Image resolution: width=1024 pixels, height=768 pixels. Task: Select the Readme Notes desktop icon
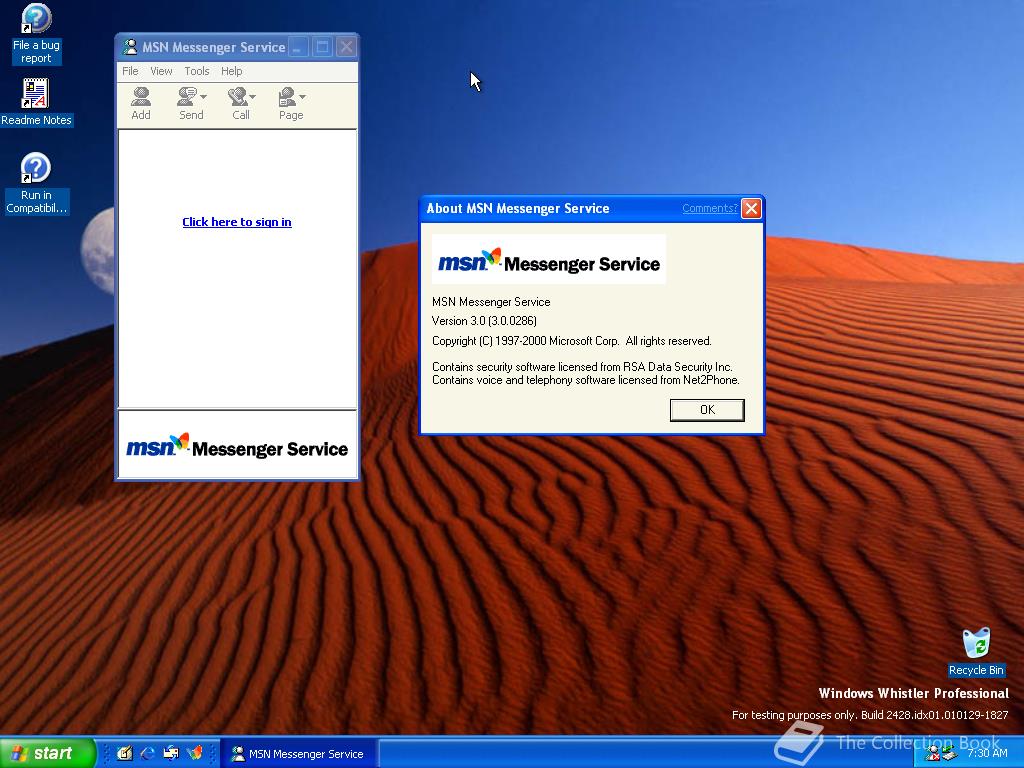[36, 103]
